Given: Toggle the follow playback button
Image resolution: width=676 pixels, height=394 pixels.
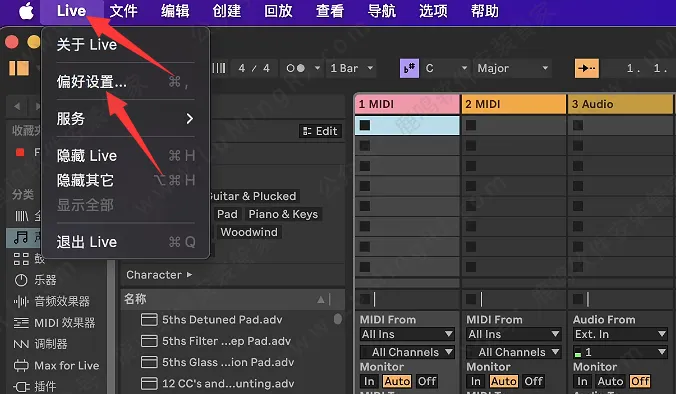Looking at the screenshot, I should [587, 68].
